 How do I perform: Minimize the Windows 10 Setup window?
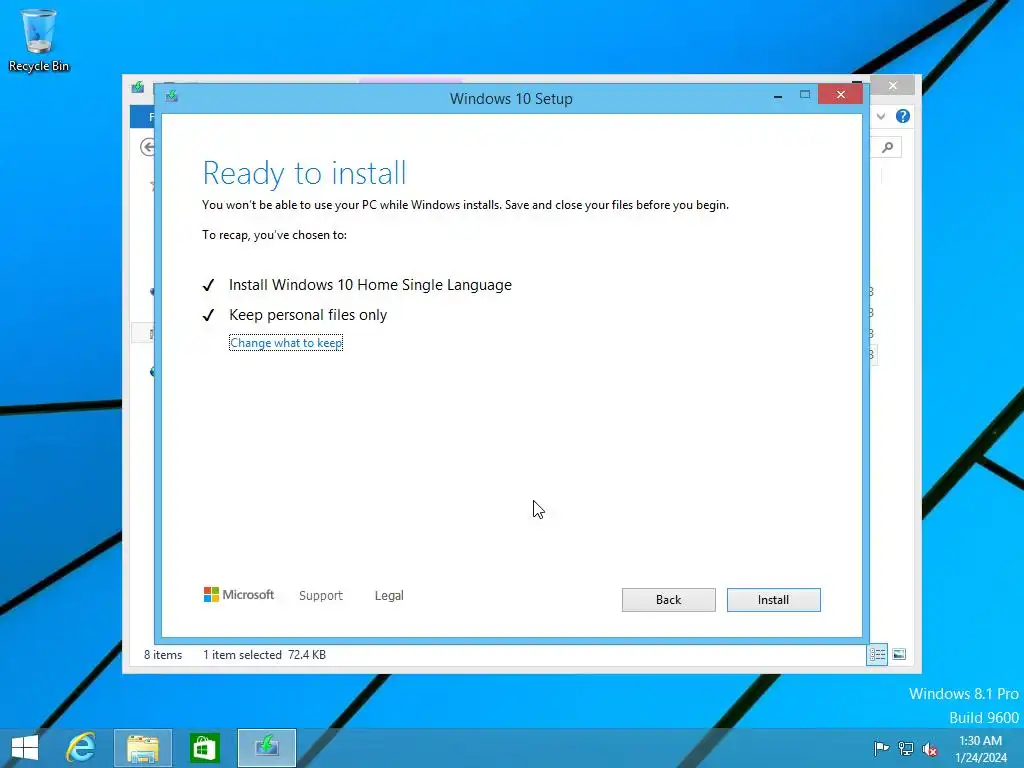[x=778, y=95]
